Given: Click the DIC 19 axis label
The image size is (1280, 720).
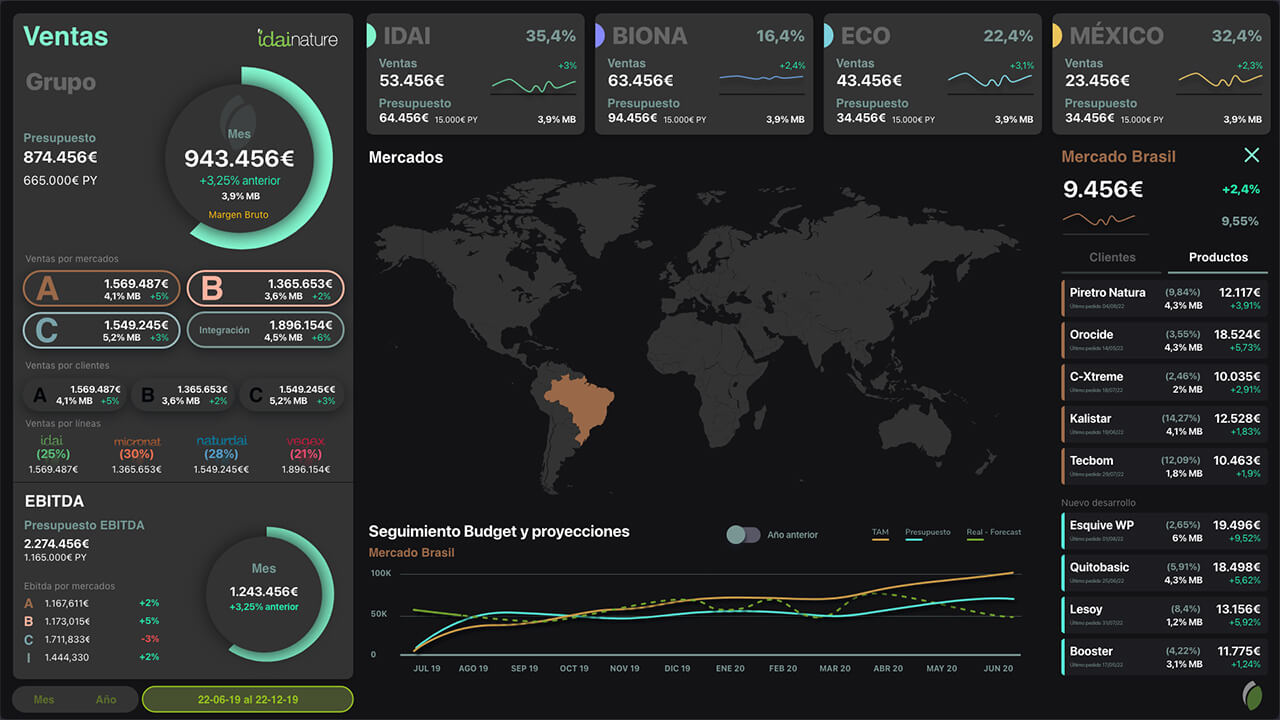Looking at the screenshot, I should pyautogui.click(x=677, y=669).
